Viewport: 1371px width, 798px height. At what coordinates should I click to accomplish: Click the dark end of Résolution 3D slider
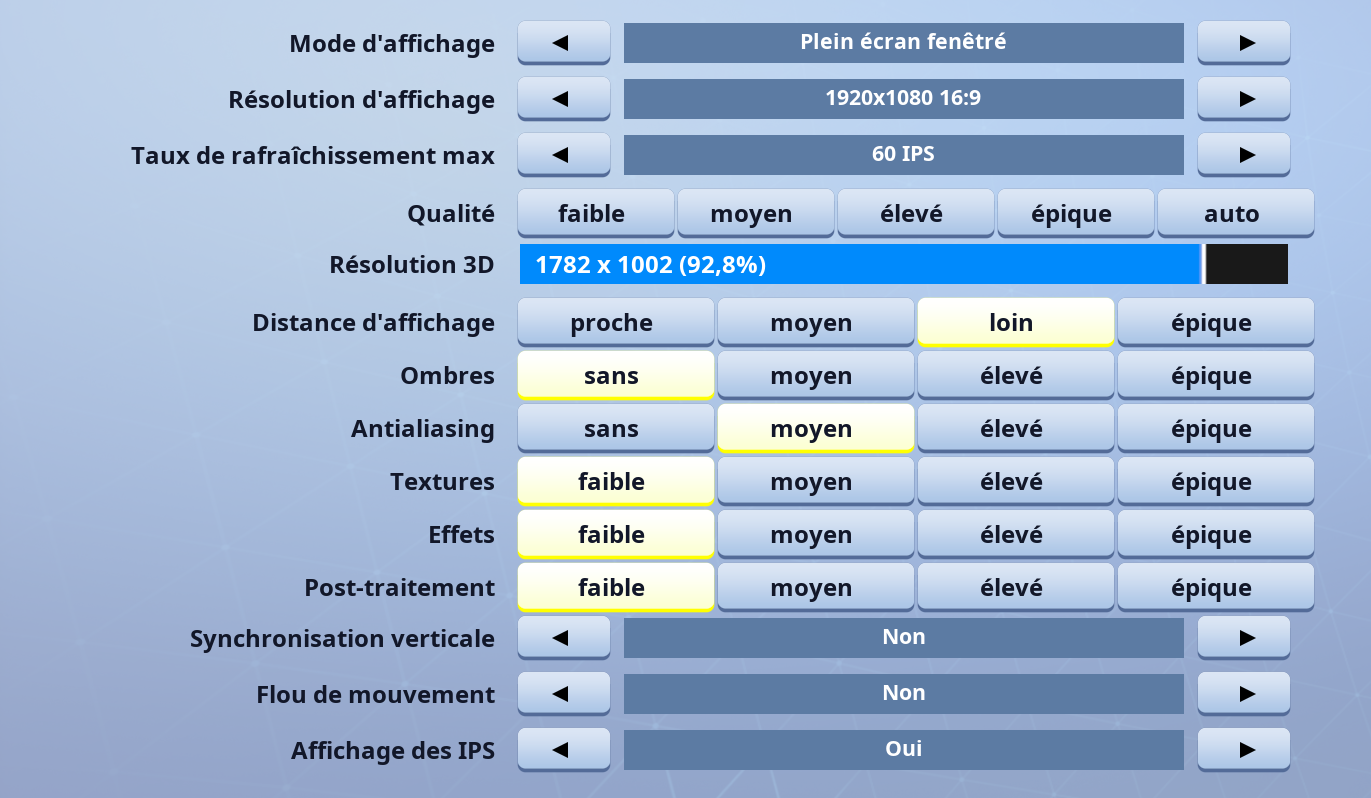pyautogui.click(x=1247, y=264)
